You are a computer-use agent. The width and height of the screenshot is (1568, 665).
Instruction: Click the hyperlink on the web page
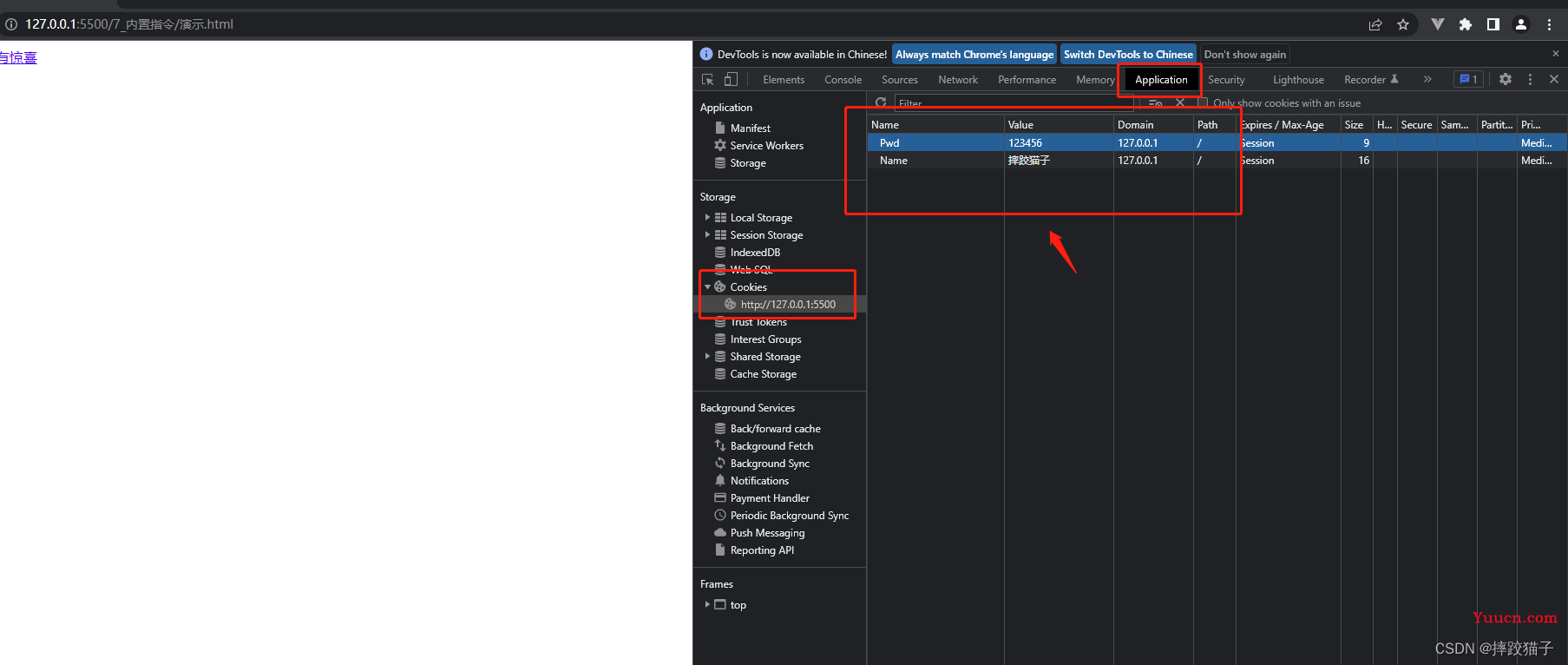(18, 57)
